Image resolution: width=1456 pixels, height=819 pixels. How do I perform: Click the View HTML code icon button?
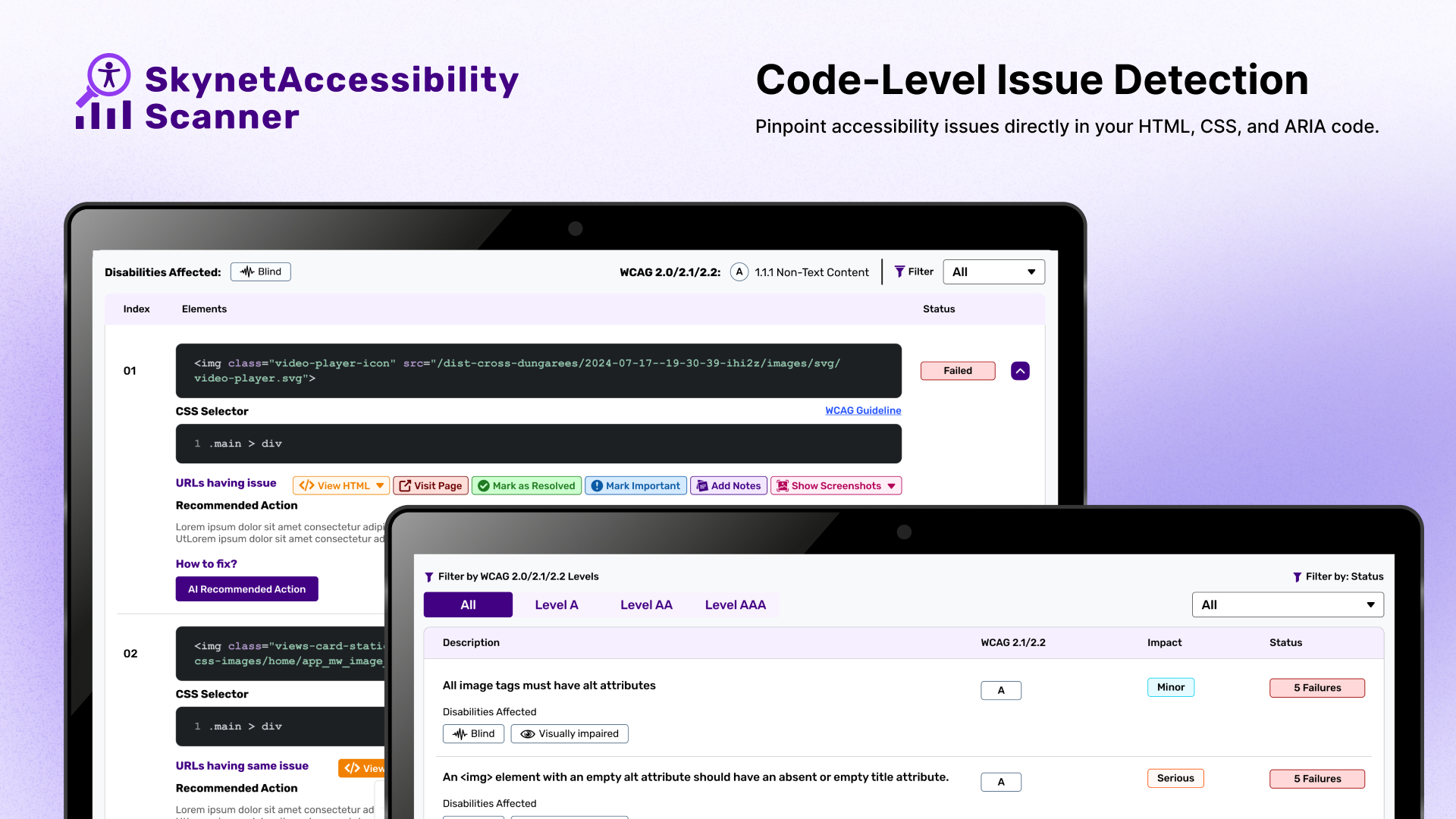[306, 485]
